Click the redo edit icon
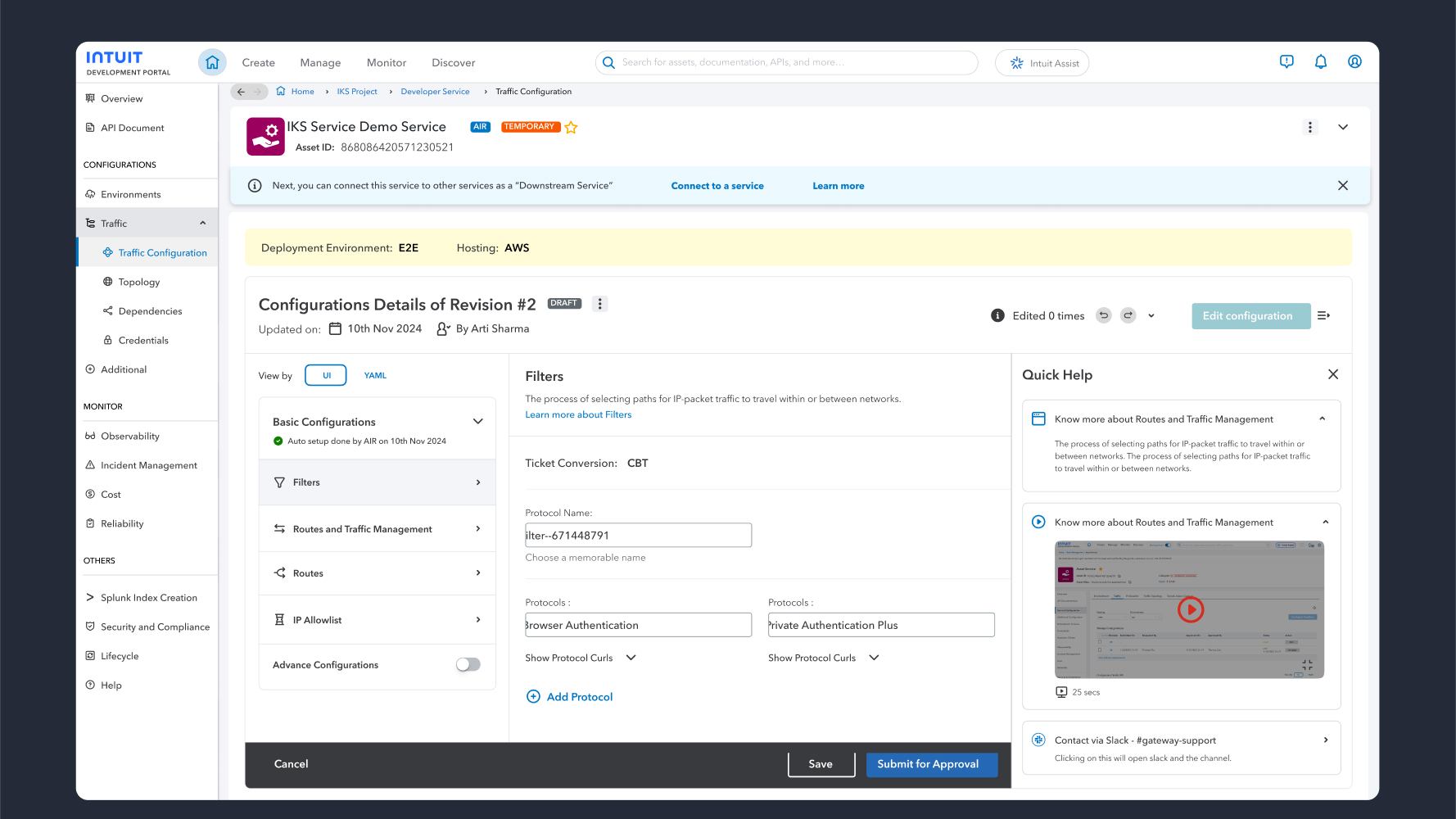This screenshot has width=1456, height=819. 1128,315
